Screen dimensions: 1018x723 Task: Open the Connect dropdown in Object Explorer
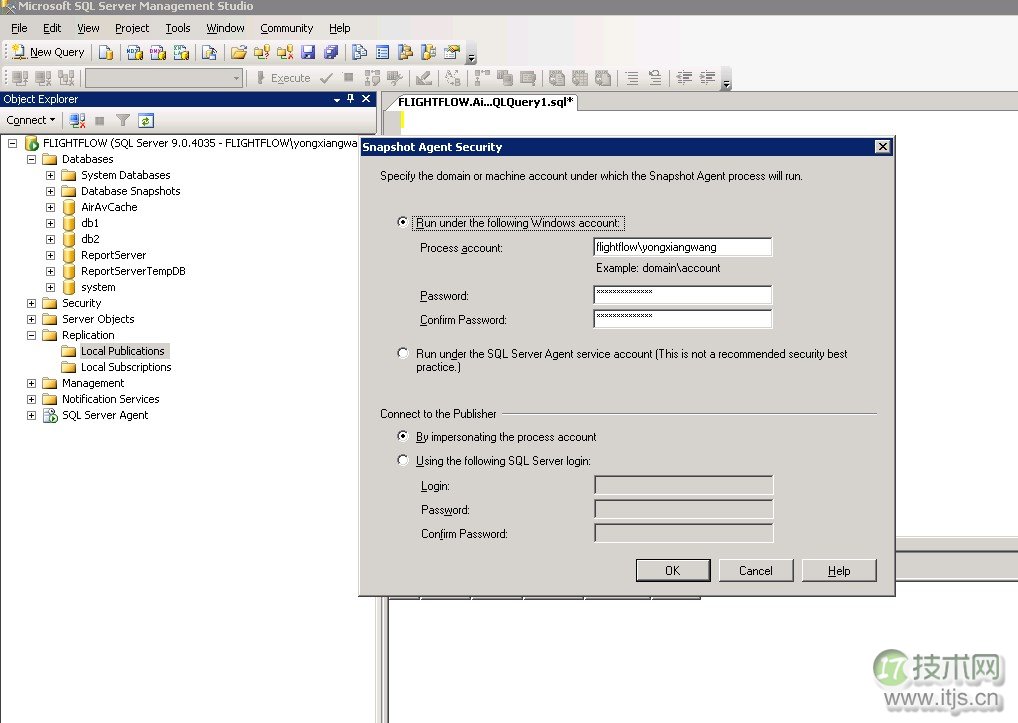tap(31, 120)
